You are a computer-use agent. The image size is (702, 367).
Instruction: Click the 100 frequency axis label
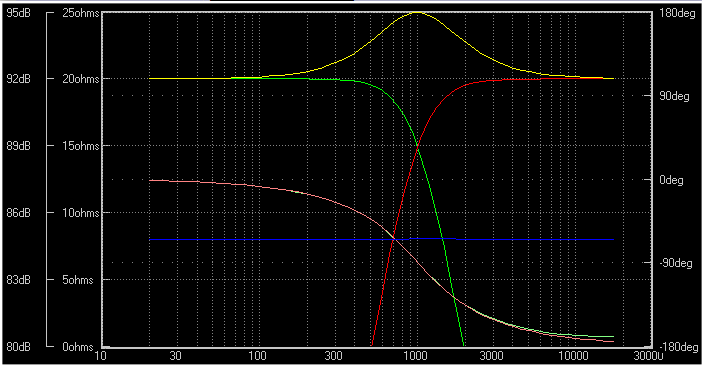(257, 356)
